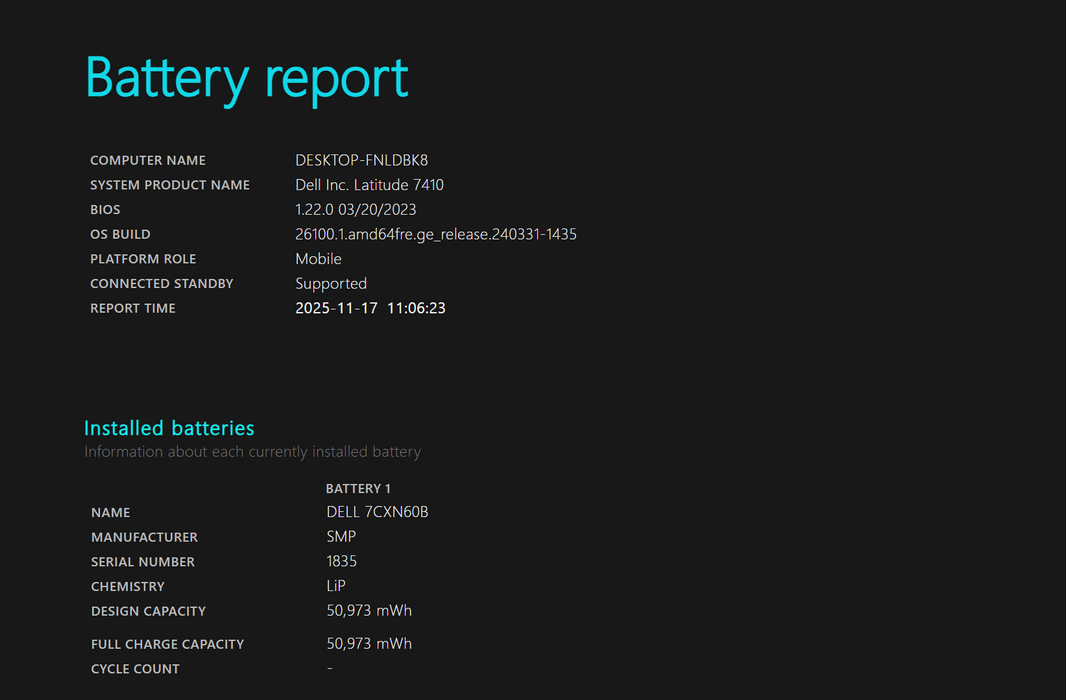The width and height of the screenshot is (1066, 700).
Task: Click the manufacturer value SMP
Action: [341, 537]
